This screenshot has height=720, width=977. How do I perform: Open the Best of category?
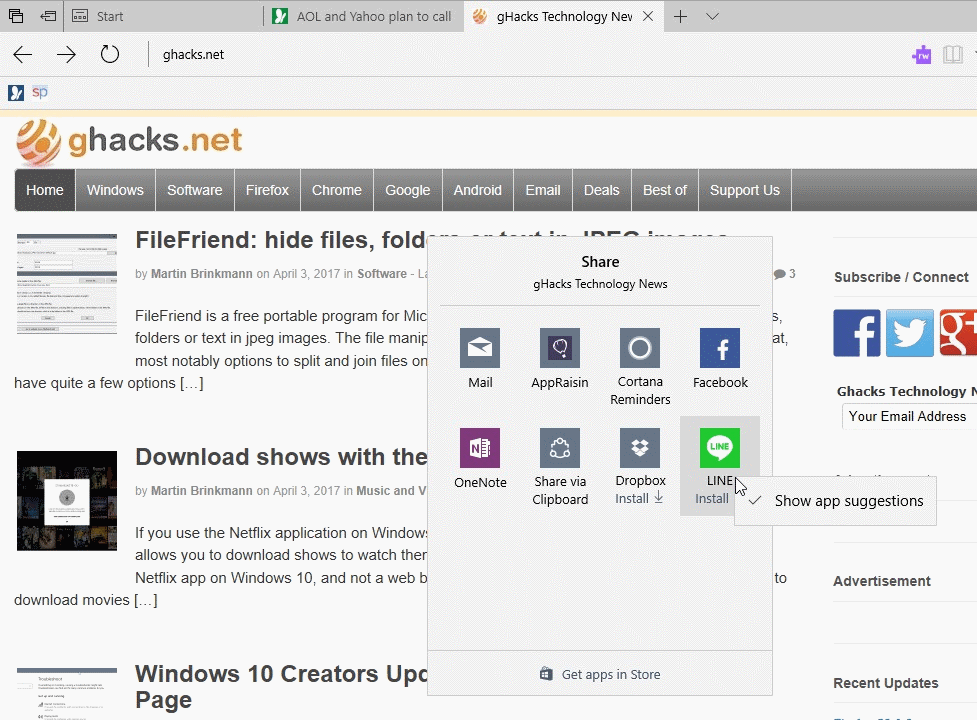point(665,190)
